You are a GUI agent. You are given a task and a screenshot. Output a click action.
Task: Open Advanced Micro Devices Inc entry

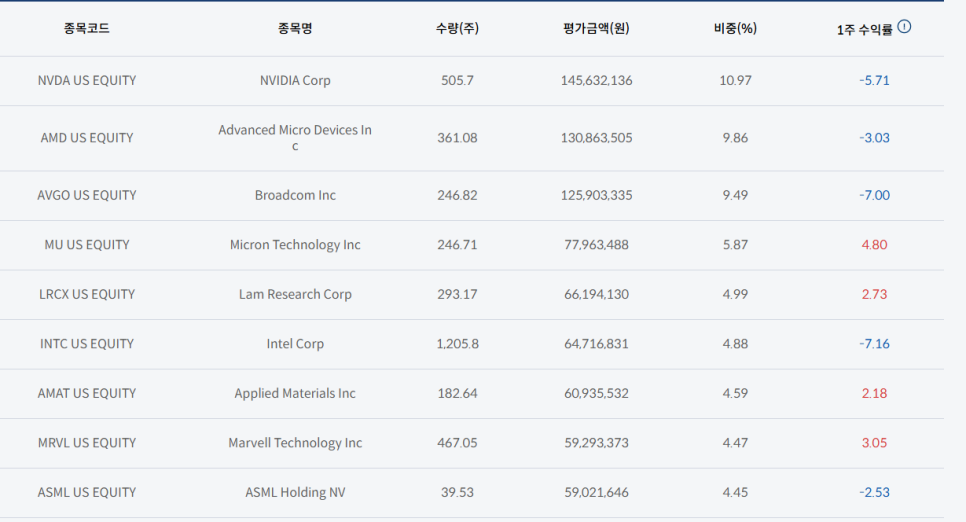point(295,138)
